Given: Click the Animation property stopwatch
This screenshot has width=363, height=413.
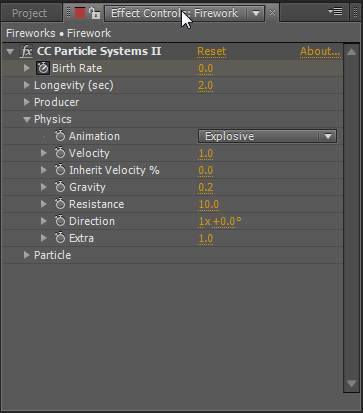Looking at the screenshot, I should 60,136.
